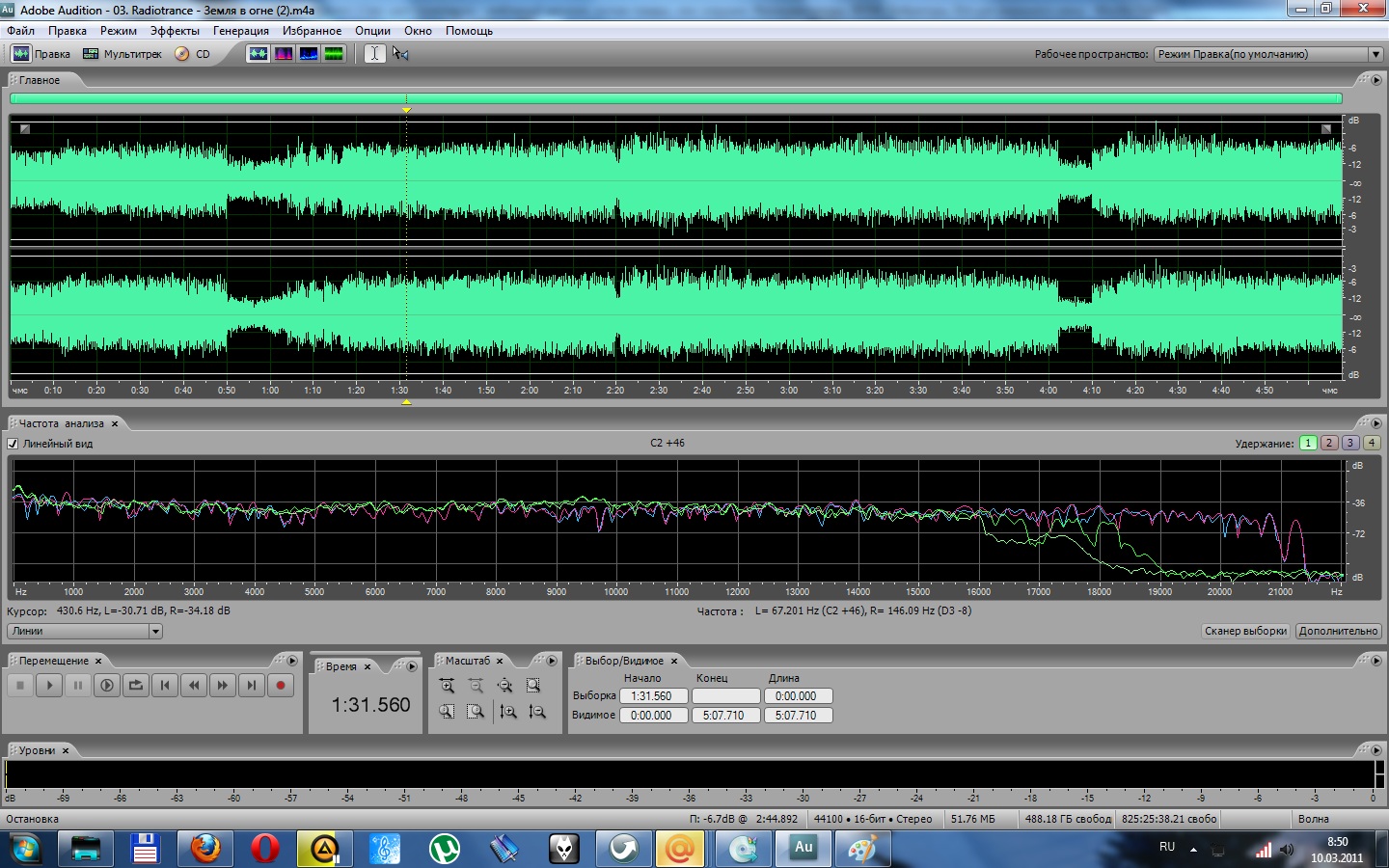Start recording with red Record button
1389x868 pixels.
point(281,685)
